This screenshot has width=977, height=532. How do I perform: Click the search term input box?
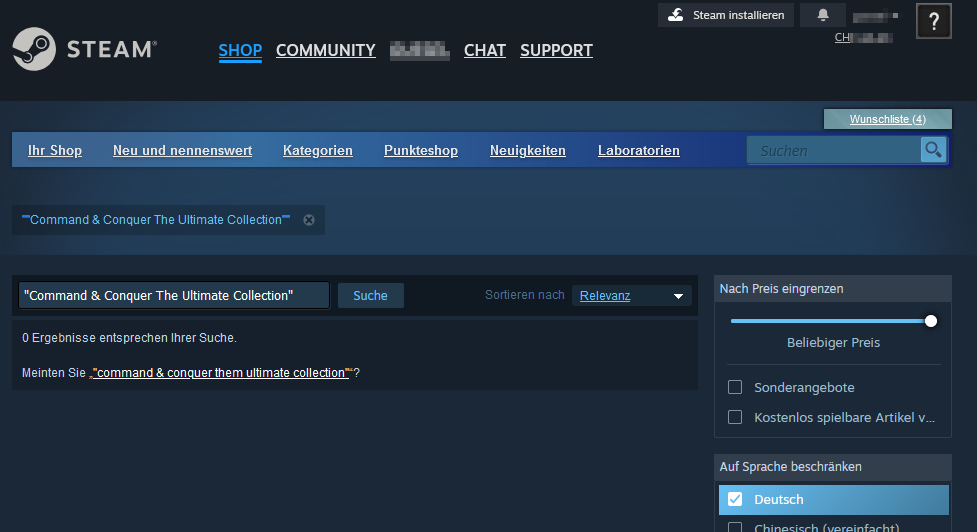click(x=174, y=295)
